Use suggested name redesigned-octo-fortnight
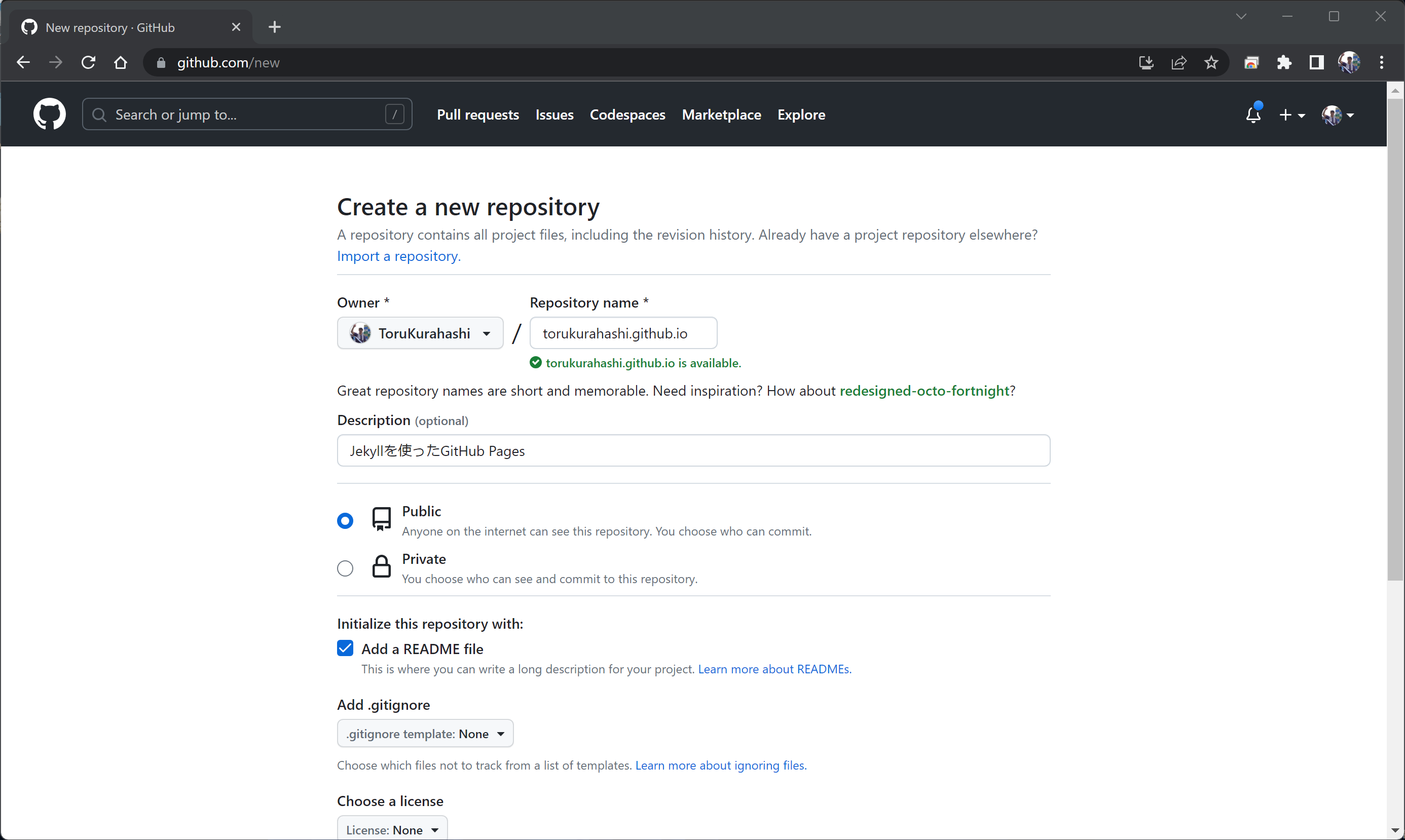The width and height of the screenshot is (1405, 840). click(924, 391)
